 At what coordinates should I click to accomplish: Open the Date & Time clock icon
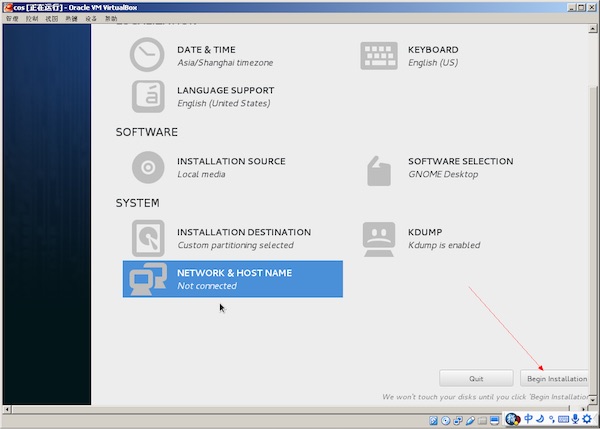pos(146,55)
